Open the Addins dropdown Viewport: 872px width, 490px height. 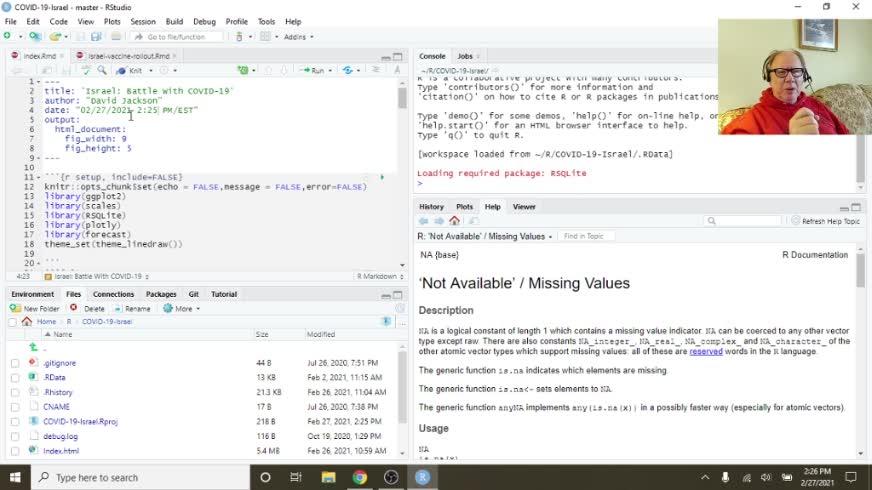coord(298,37)
